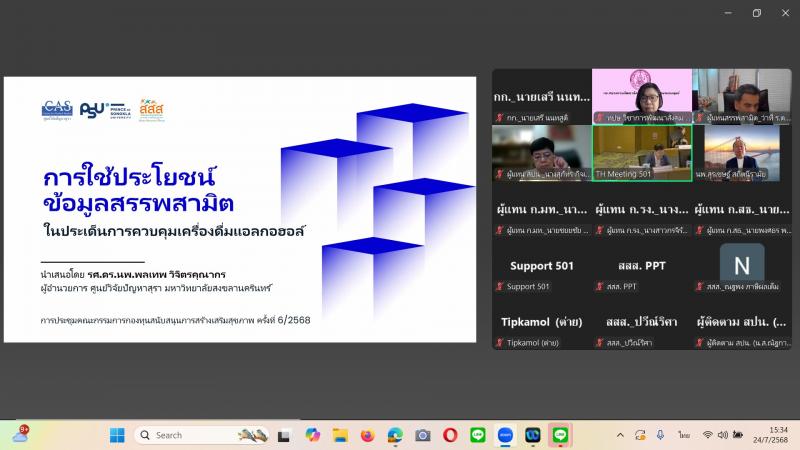This screenshot has width=800, height=450.
Task: Switch to the Zoom app in the taskbar
Action: [x=505, y=435]
